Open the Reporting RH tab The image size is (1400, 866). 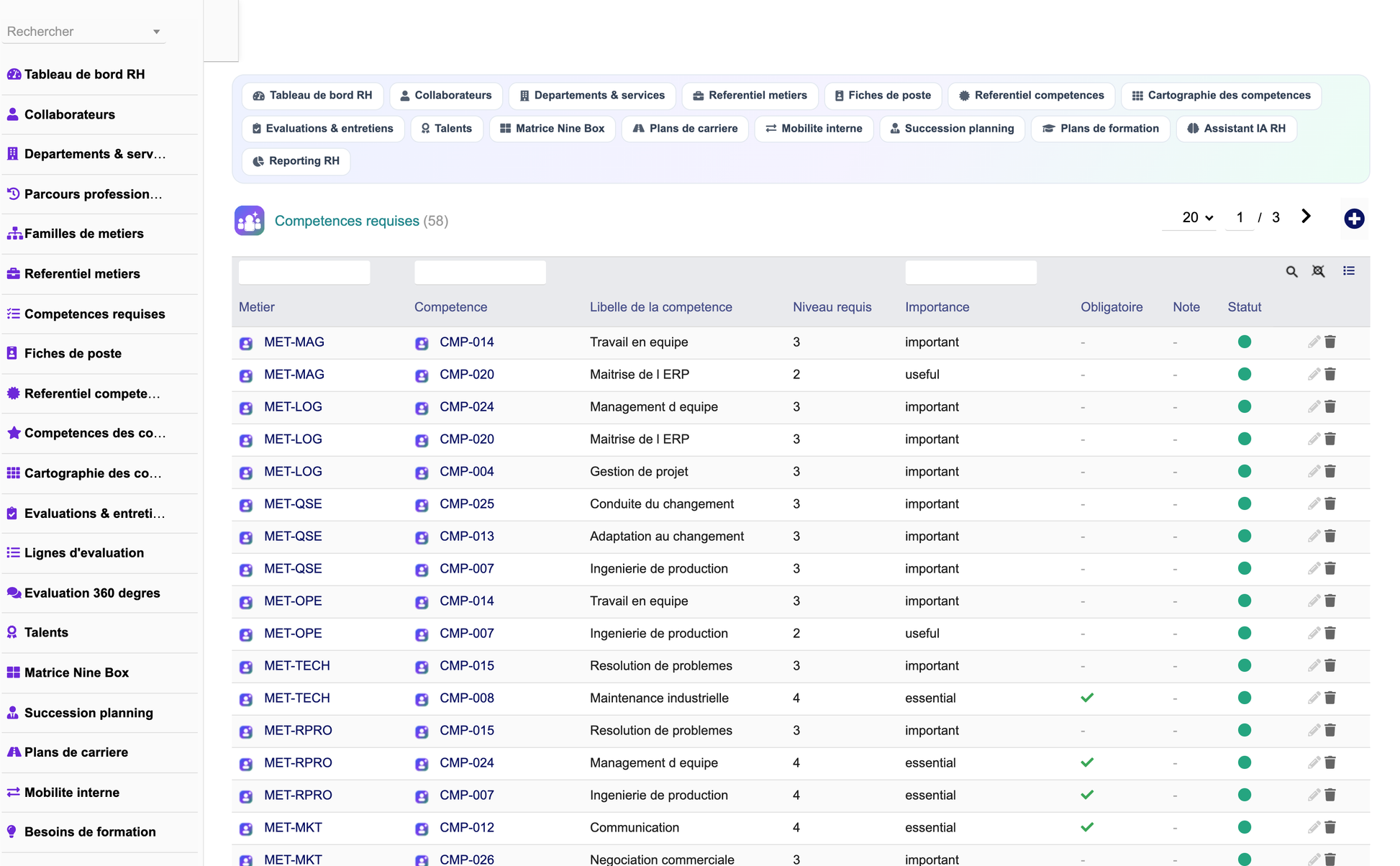click(x=296, y=161)
